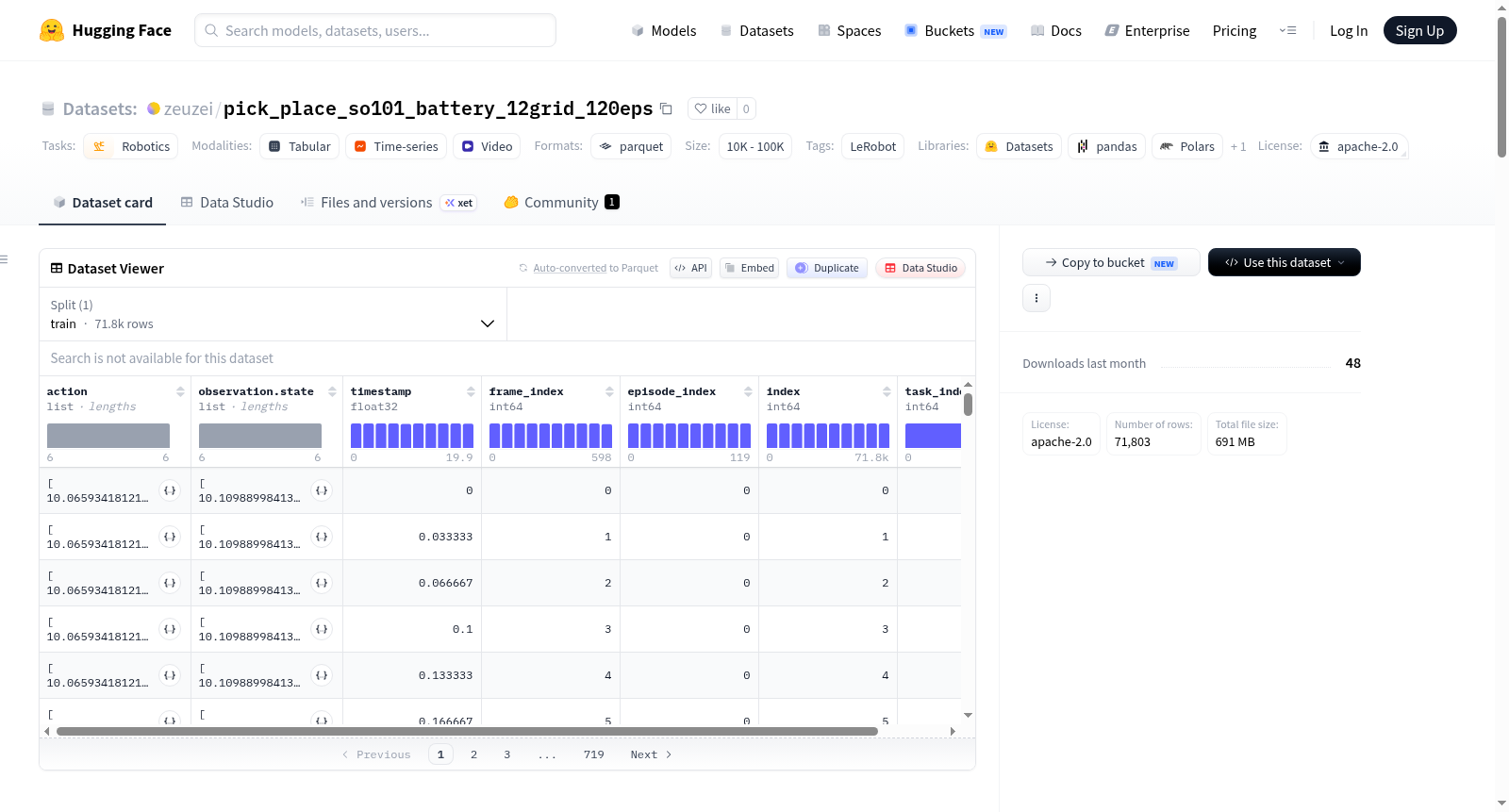1509x812 pixels.
Task: Switch to the Data Studio tab
Action: (227, 203)
